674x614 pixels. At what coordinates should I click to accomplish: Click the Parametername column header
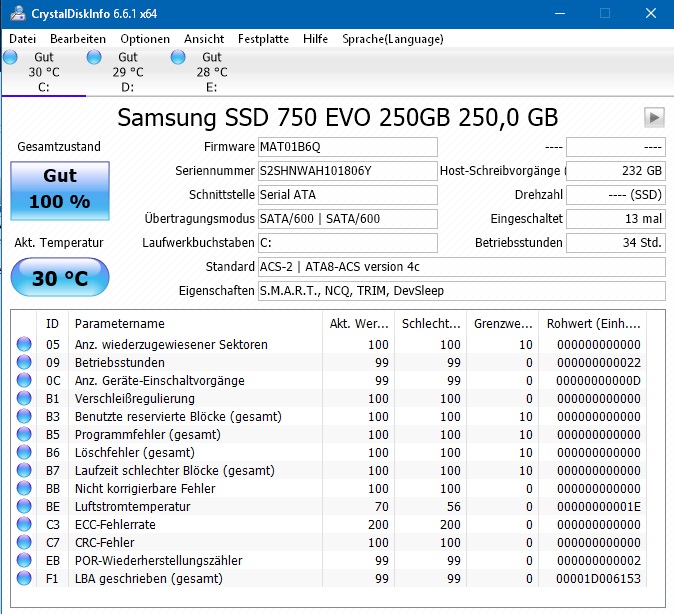[x=196, y=324]
